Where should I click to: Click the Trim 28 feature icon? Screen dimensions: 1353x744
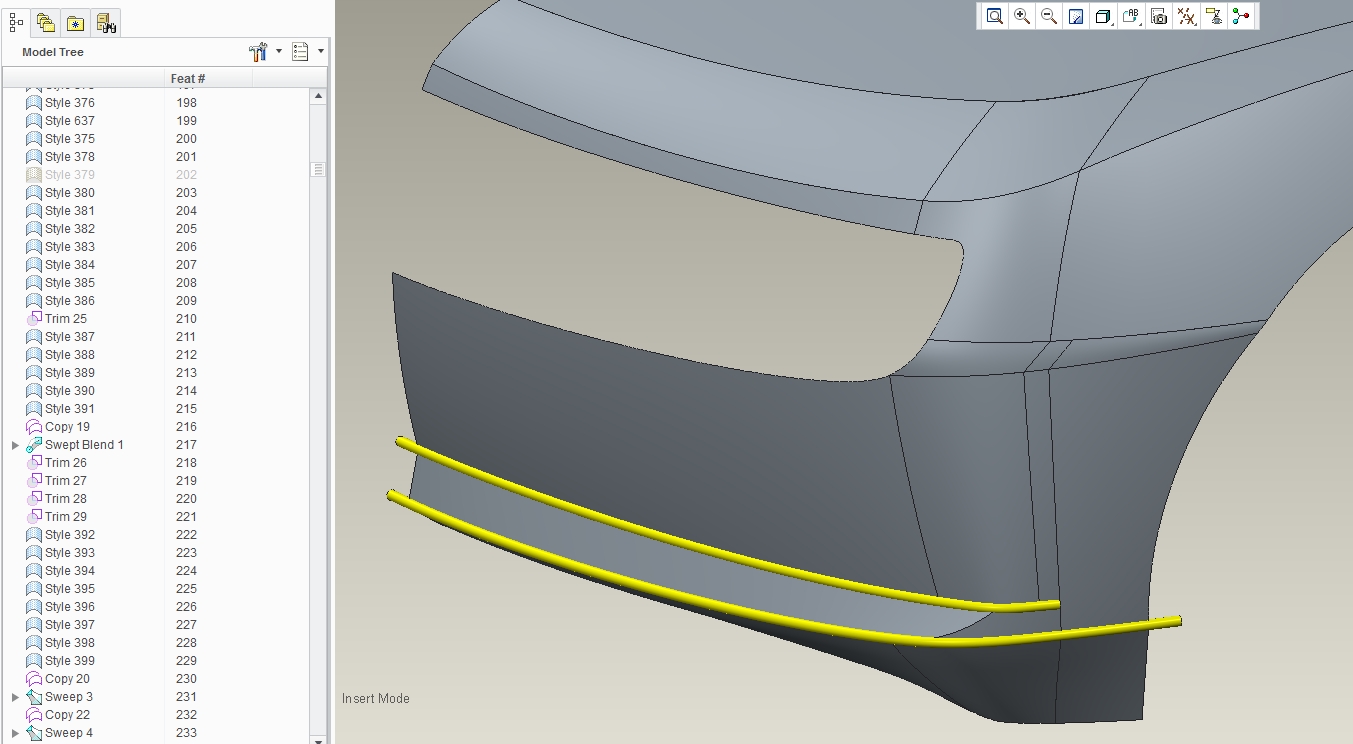[33, 499]
